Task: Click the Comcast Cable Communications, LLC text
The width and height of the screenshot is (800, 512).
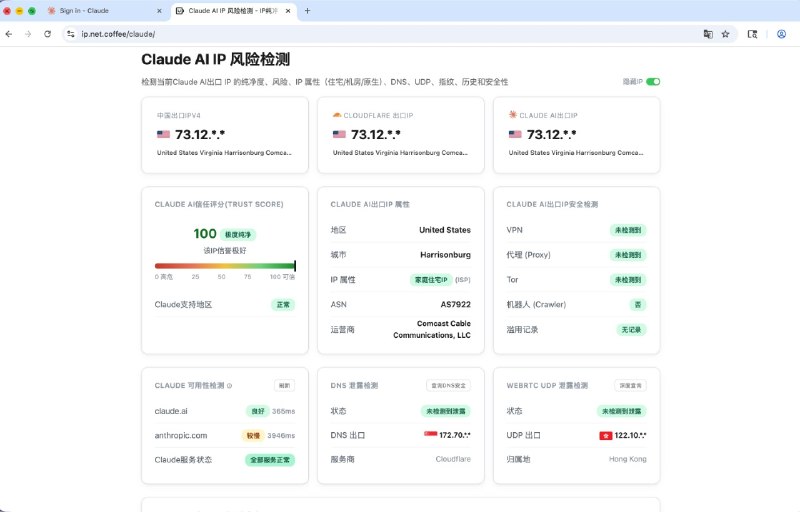Action: pos(432,329)
